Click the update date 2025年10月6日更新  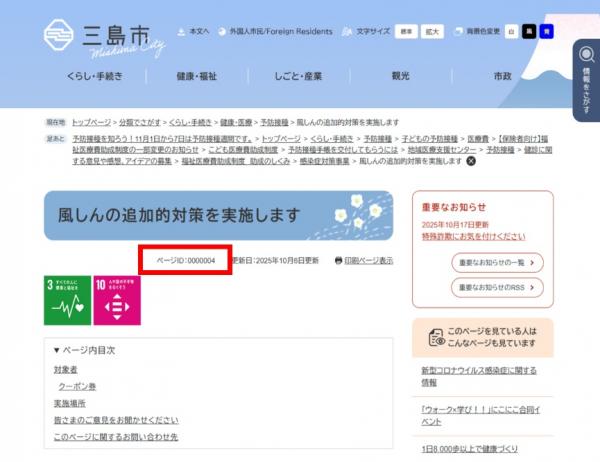[x=287, y=260]
